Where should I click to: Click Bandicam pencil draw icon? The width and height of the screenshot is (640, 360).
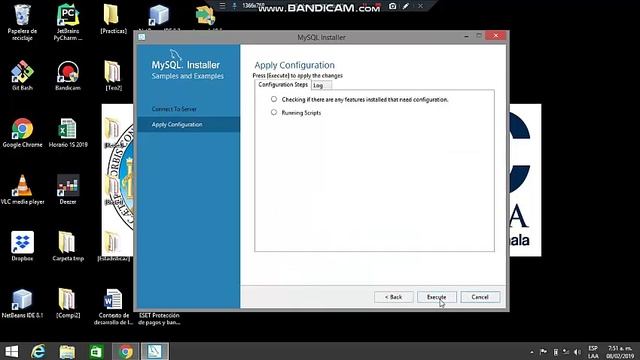(406, 6)
